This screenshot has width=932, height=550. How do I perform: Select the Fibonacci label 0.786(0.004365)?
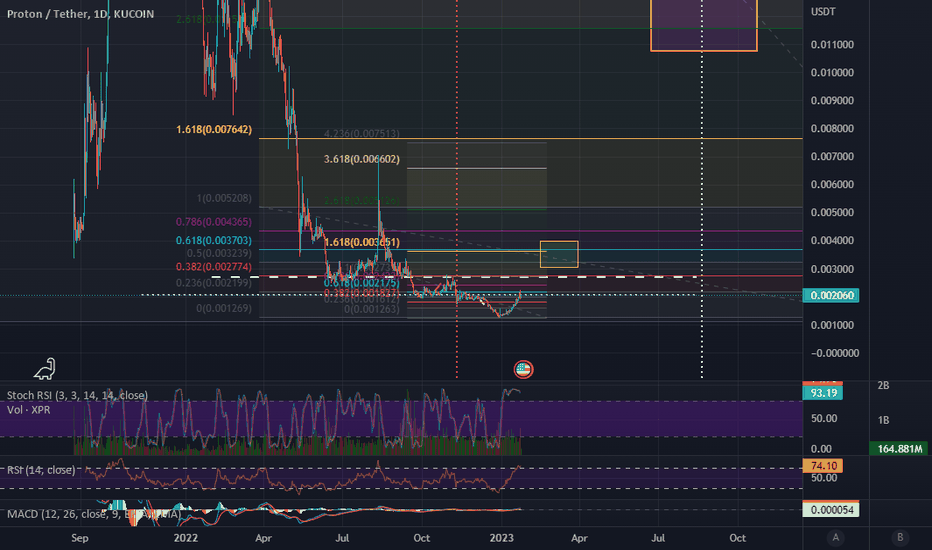214,222
